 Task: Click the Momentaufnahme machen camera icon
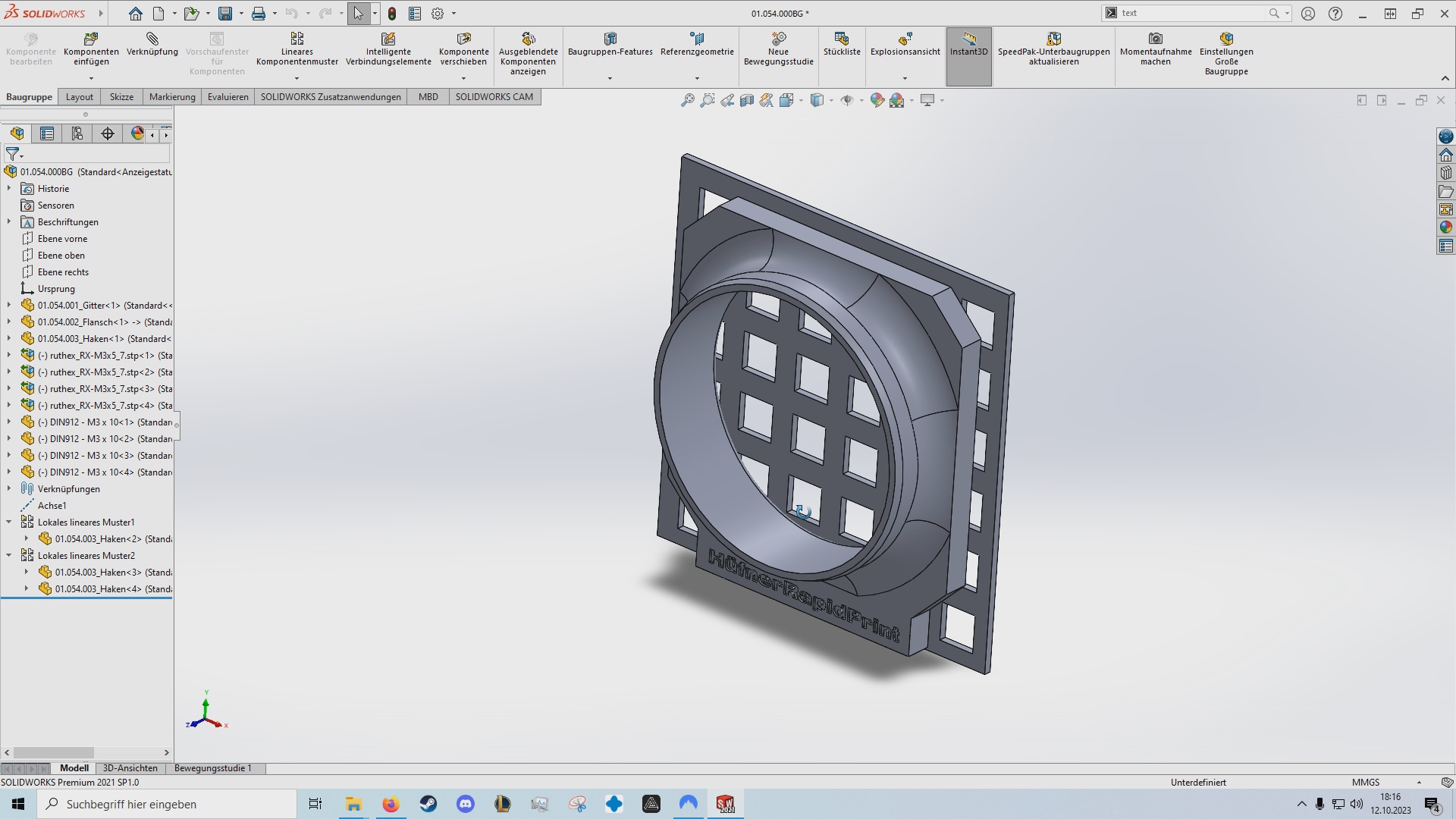click(x=1155, y=39)
